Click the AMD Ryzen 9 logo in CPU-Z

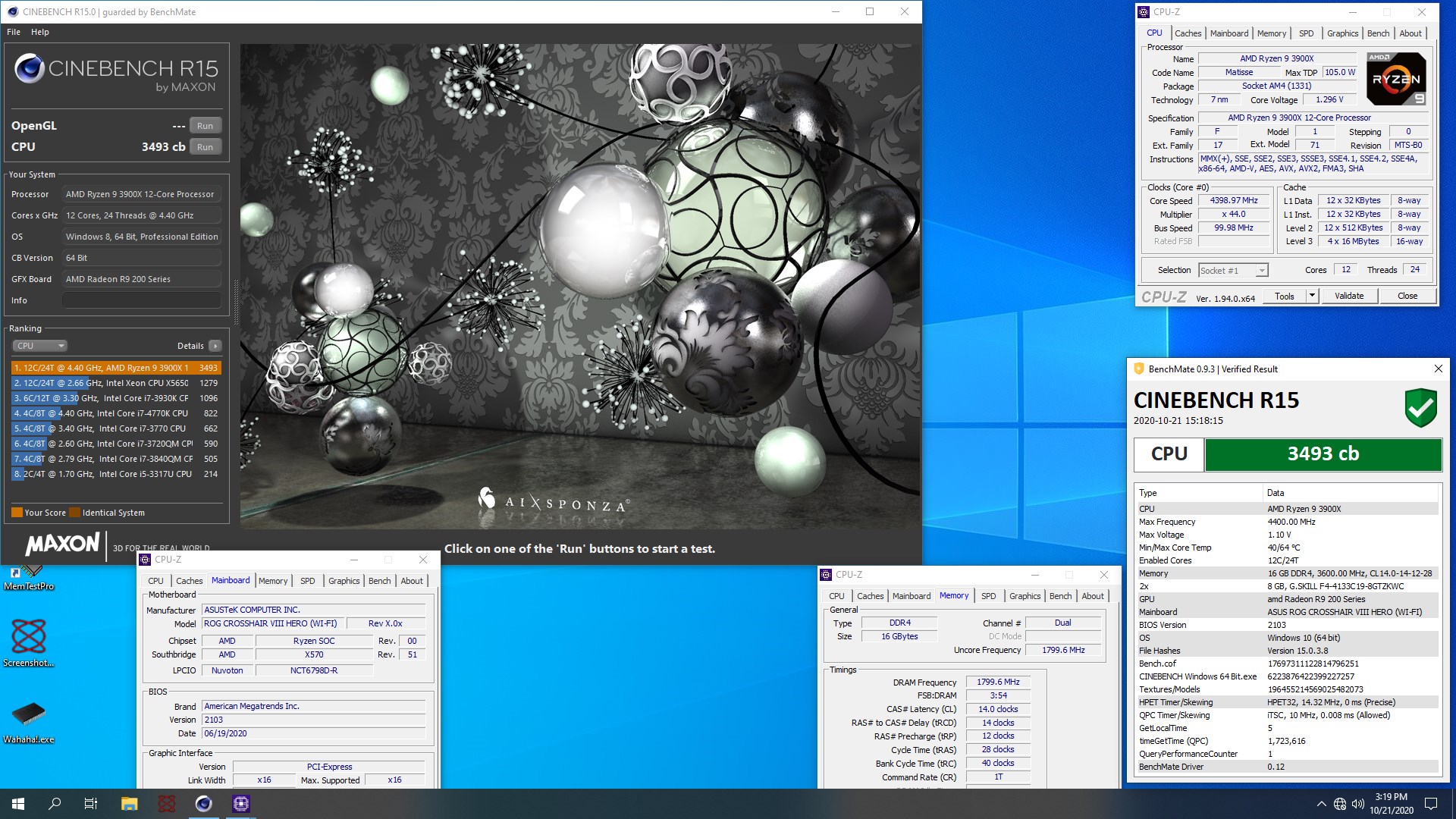pos(1396,79)
